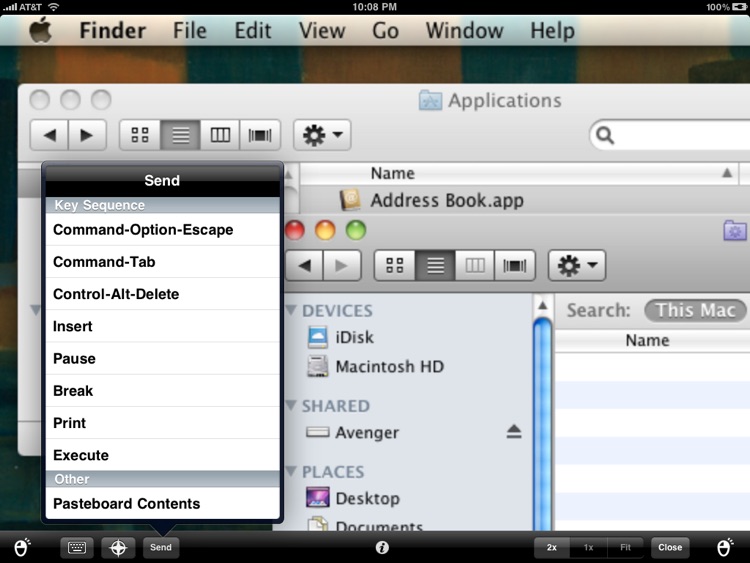Click the sidebar scroll up arrow
This screenshot has width=750, height=563.
point(542,306)
